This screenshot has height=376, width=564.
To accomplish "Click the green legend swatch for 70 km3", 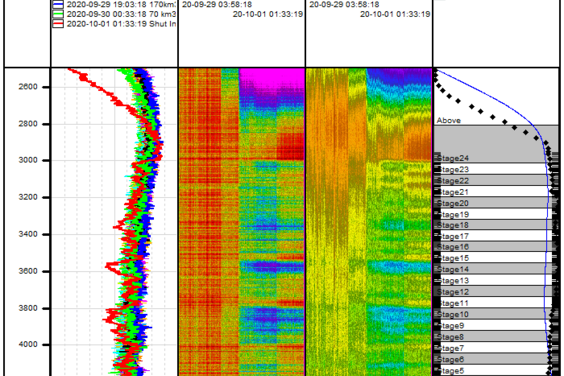I will (x=58, y=14).
